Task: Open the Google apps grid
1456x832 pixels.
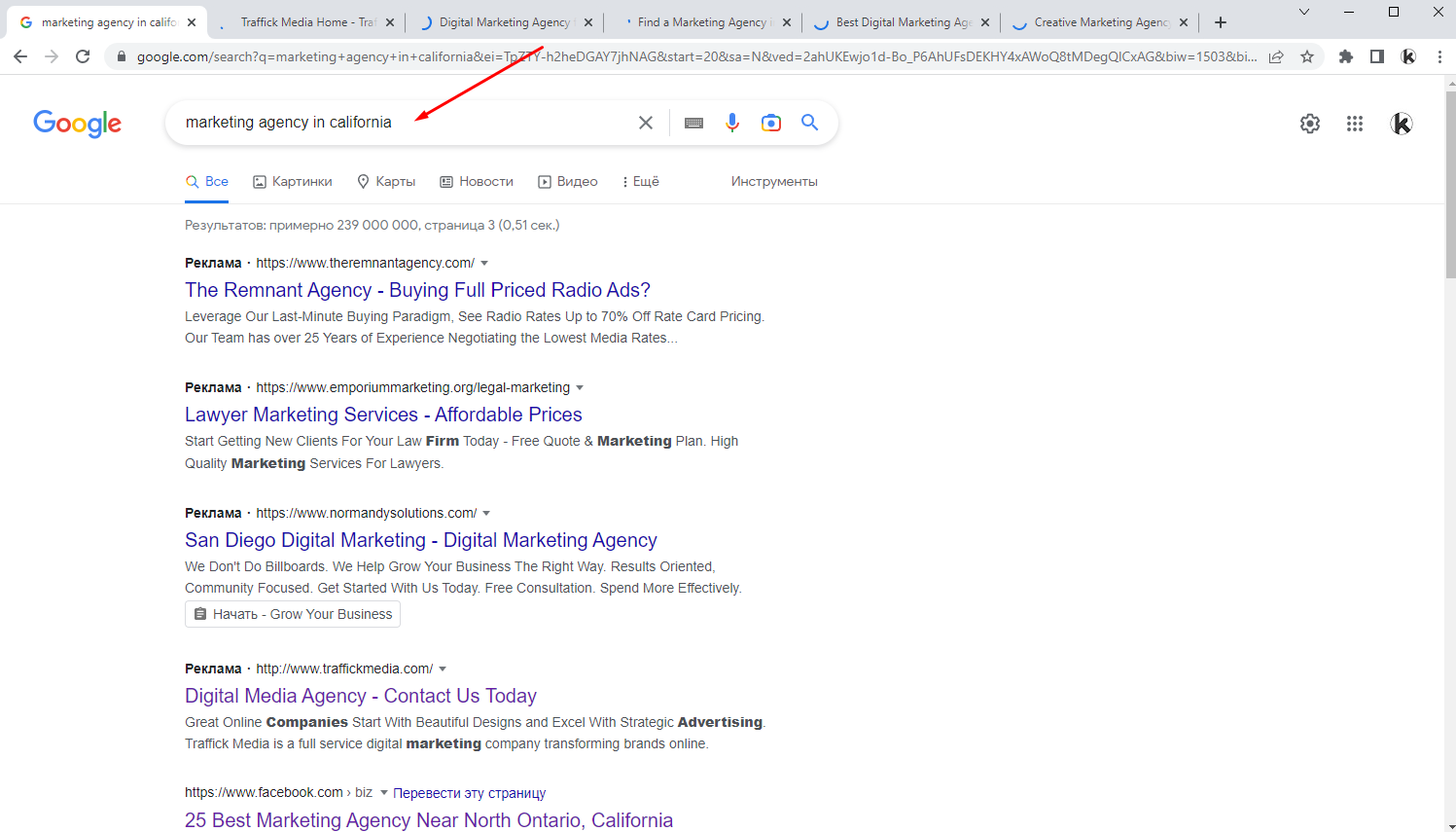Action: pyautogui.click(x=1355, y=124)
